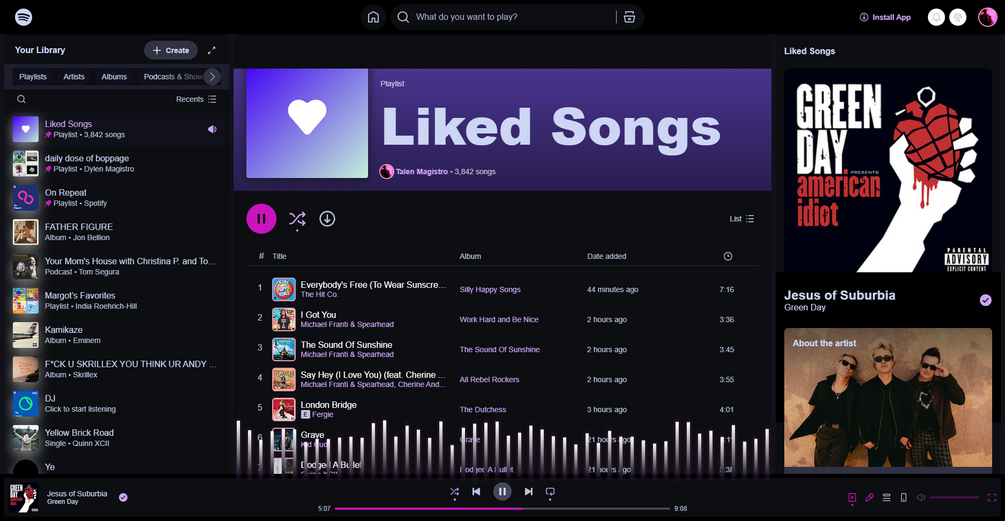
Task: Pause playback in bottom player bar
Action: click(502, 492)
